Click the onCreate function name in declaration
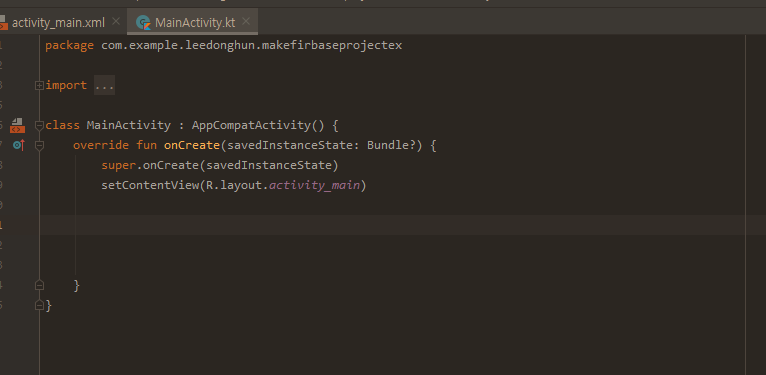 click(x=192, y=146)
